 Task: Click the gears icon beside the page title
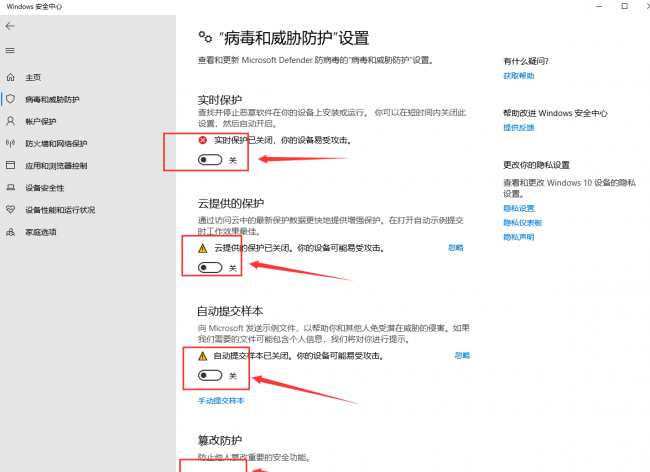(205, 38)
